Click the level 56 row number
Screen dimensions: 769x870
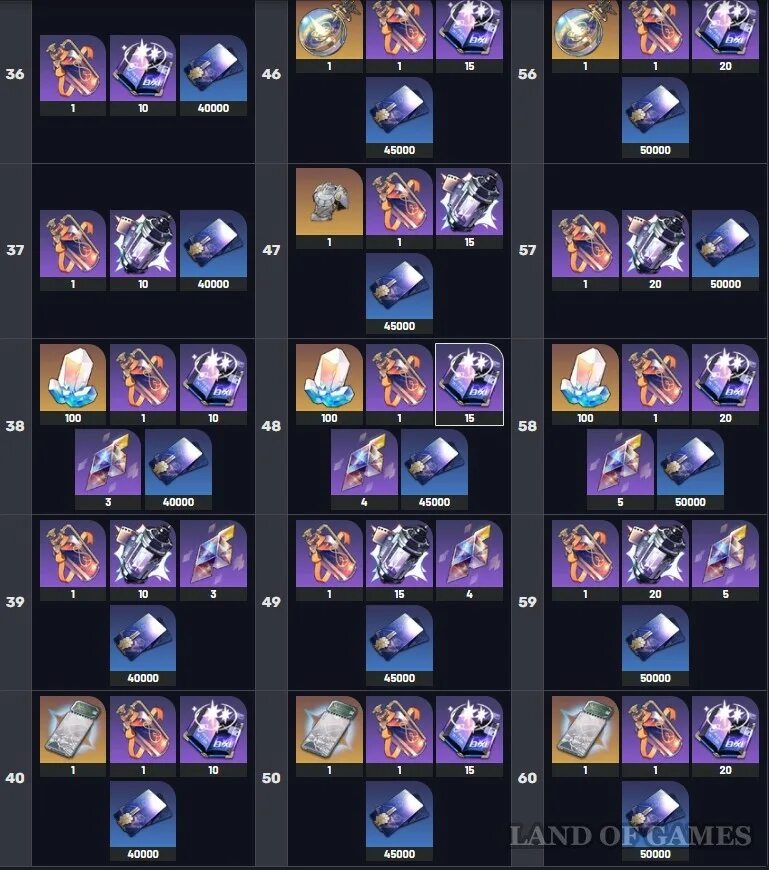pyautogui.click(x=527, y=74)
